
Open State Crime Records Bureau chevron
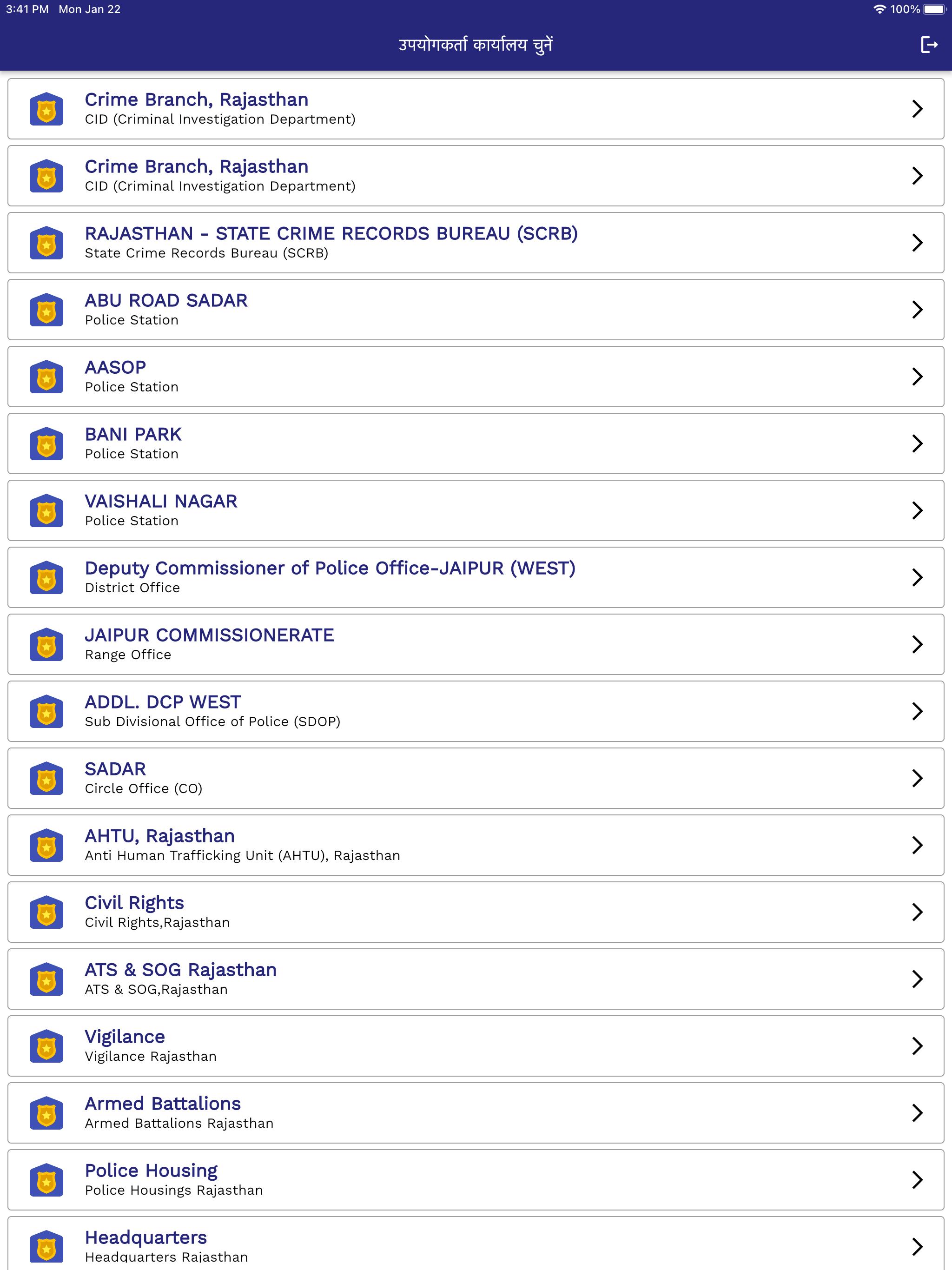click(918, 243)
